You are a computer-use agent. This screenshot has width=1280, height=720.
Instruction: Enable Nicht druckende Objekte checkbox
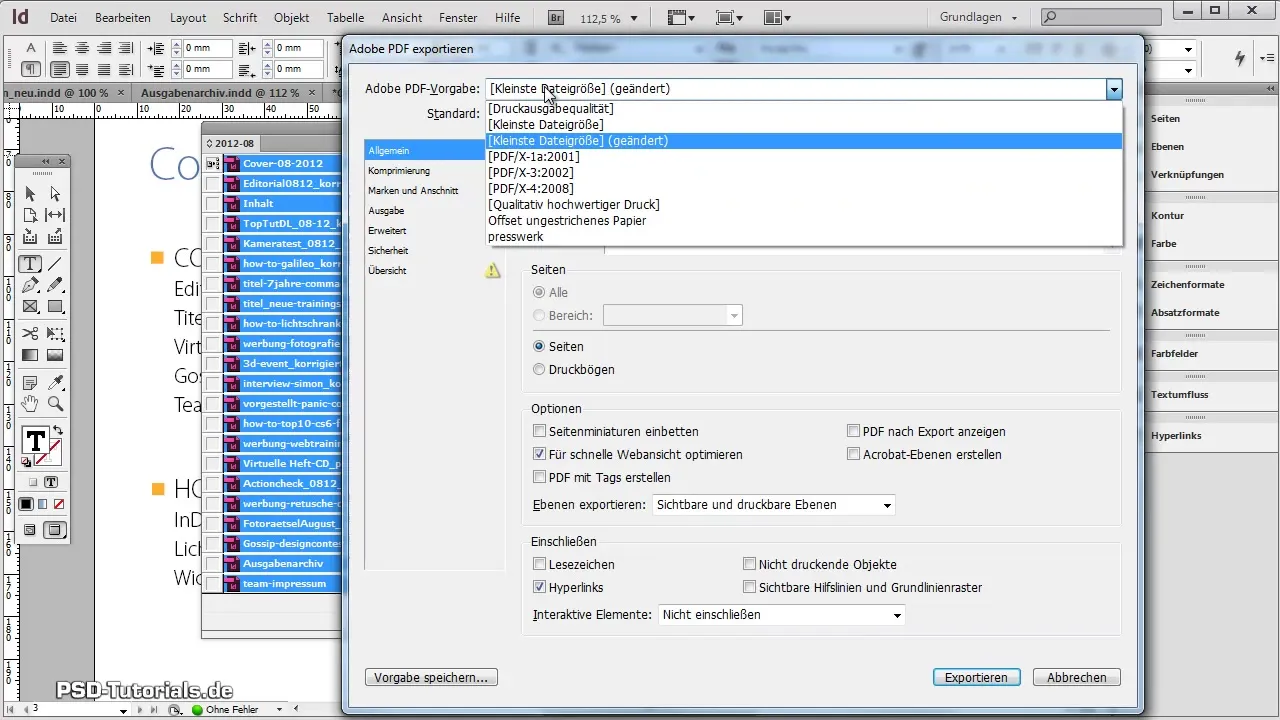[750, 564]
